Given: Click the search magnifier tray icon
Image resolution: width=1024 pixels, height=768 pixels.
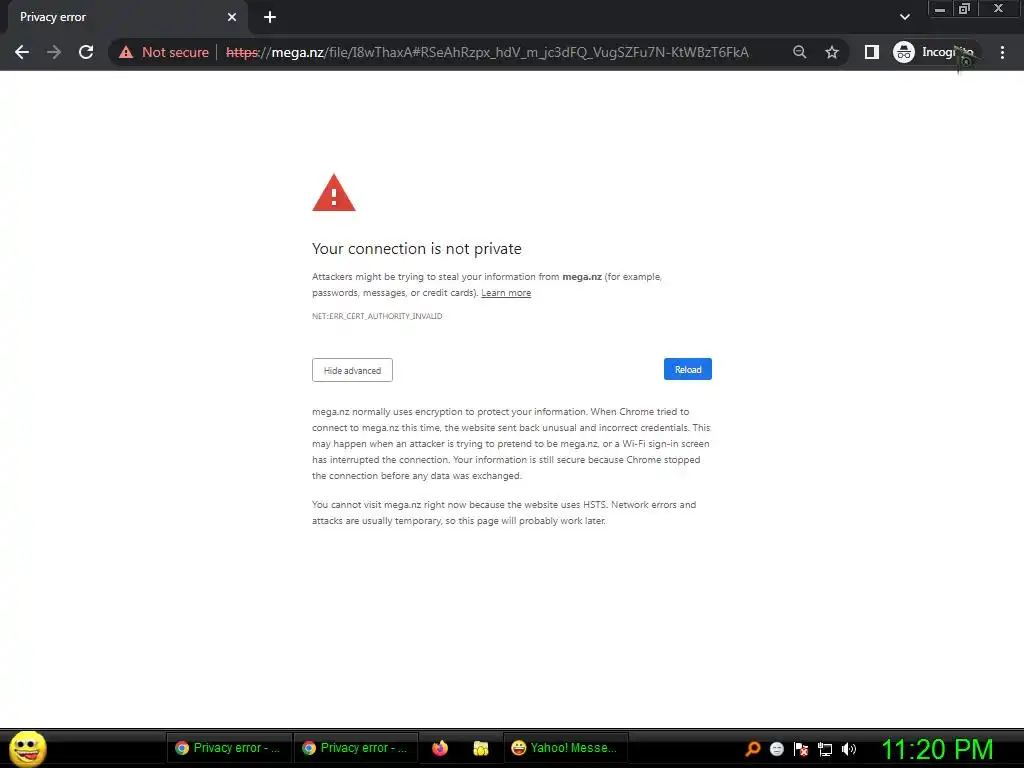Looking at the screenshot, I should tap(752, 749).
